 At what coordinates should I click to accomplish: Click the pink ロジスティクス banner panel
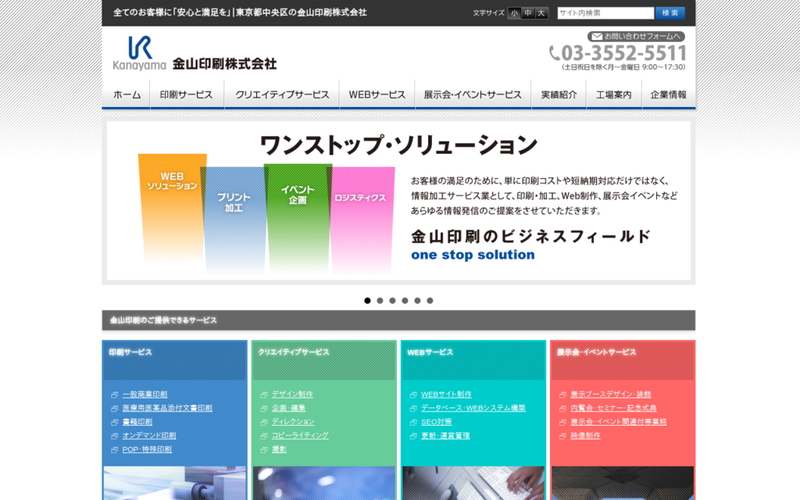pos(362,219)
